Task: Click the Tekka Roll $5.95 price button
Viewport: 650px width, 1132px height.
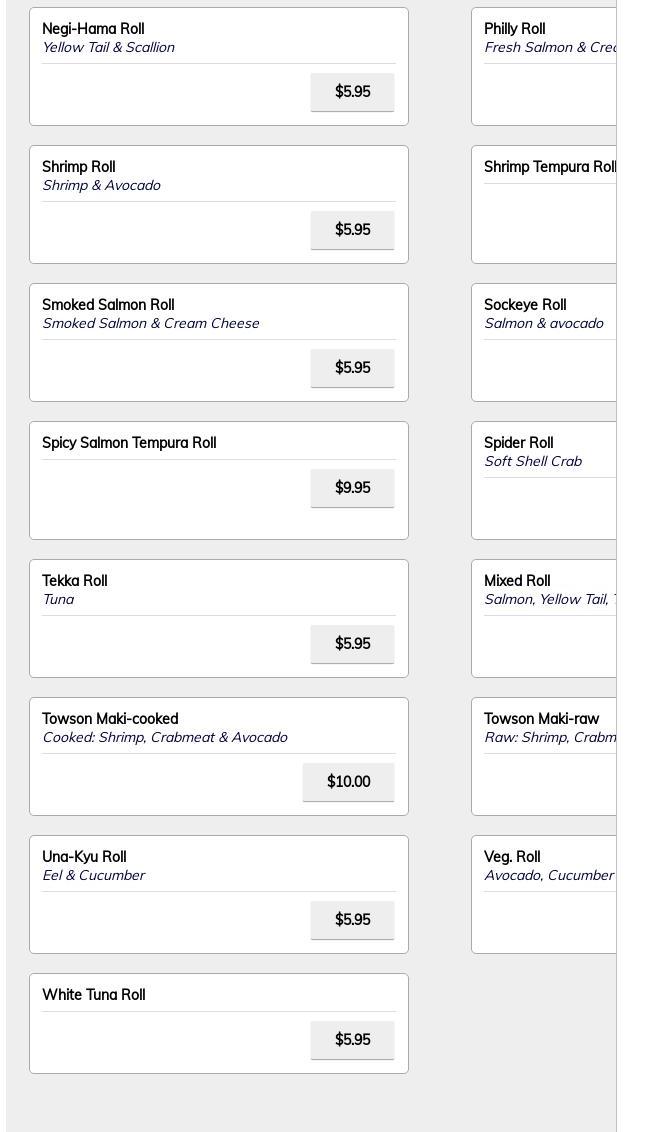Action: click(x=352, y=643)
